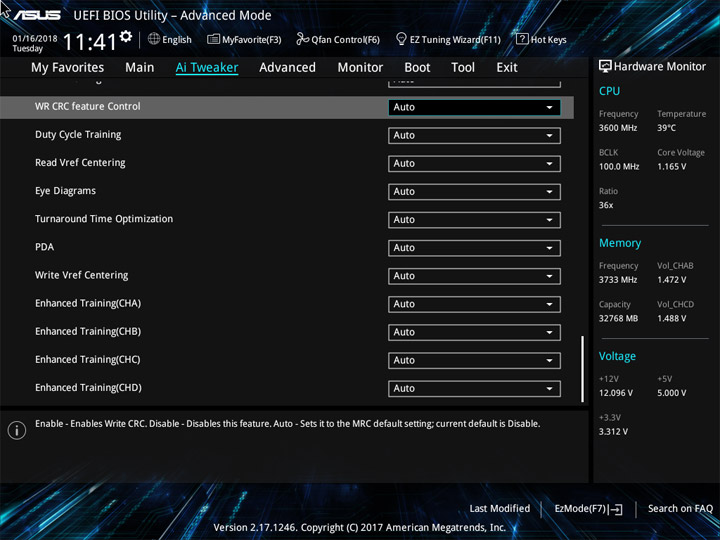Click Memory frequency value 3733 MHz
This screenshot has width=720, height=540.
pos(618,280)
